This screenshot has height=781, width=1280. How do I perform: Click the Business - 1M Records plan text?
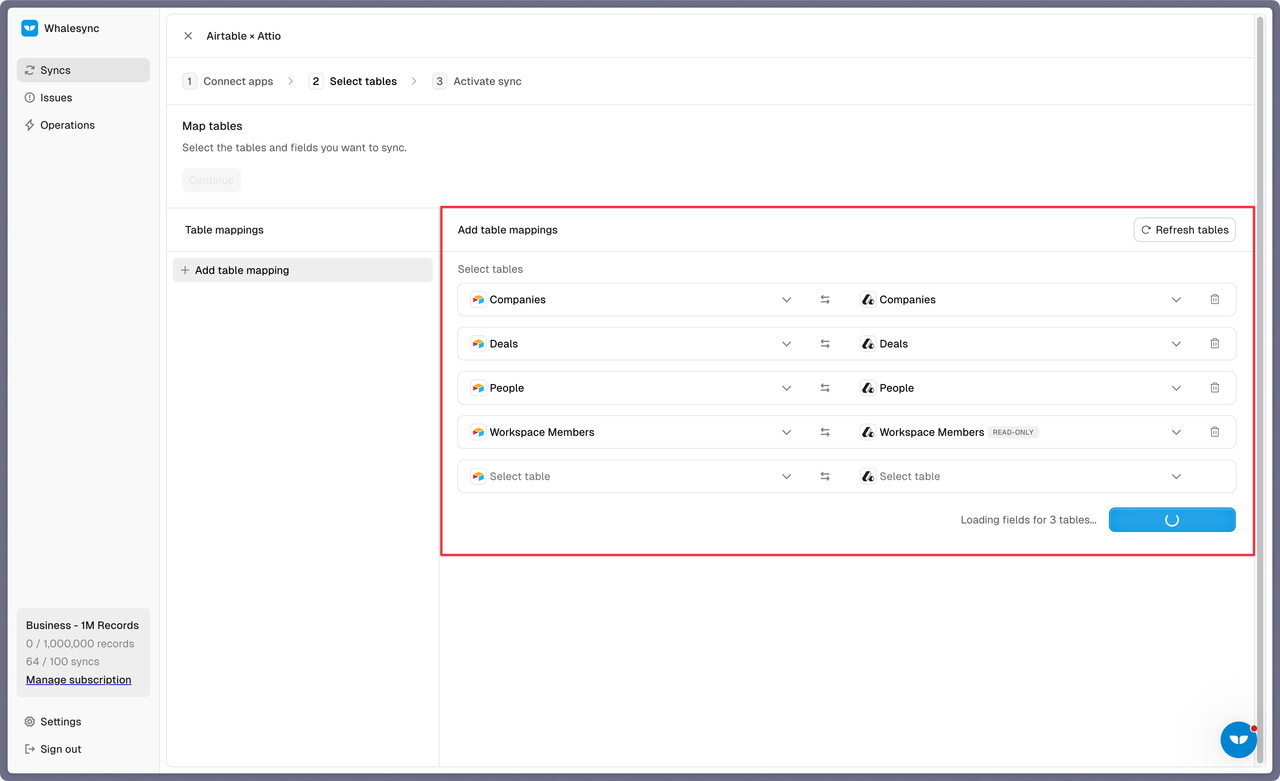(82, 625)
